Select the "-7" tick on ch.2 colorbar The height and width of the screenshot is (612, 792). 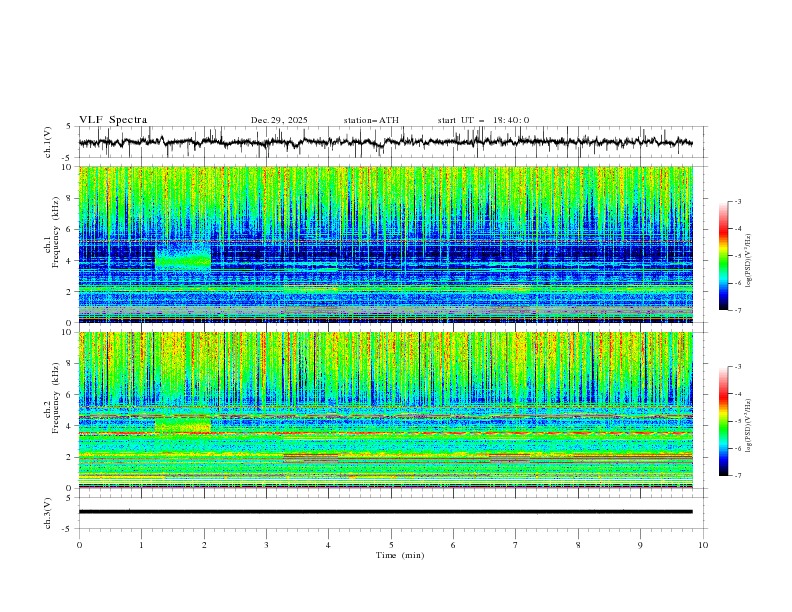pos(737,476)
